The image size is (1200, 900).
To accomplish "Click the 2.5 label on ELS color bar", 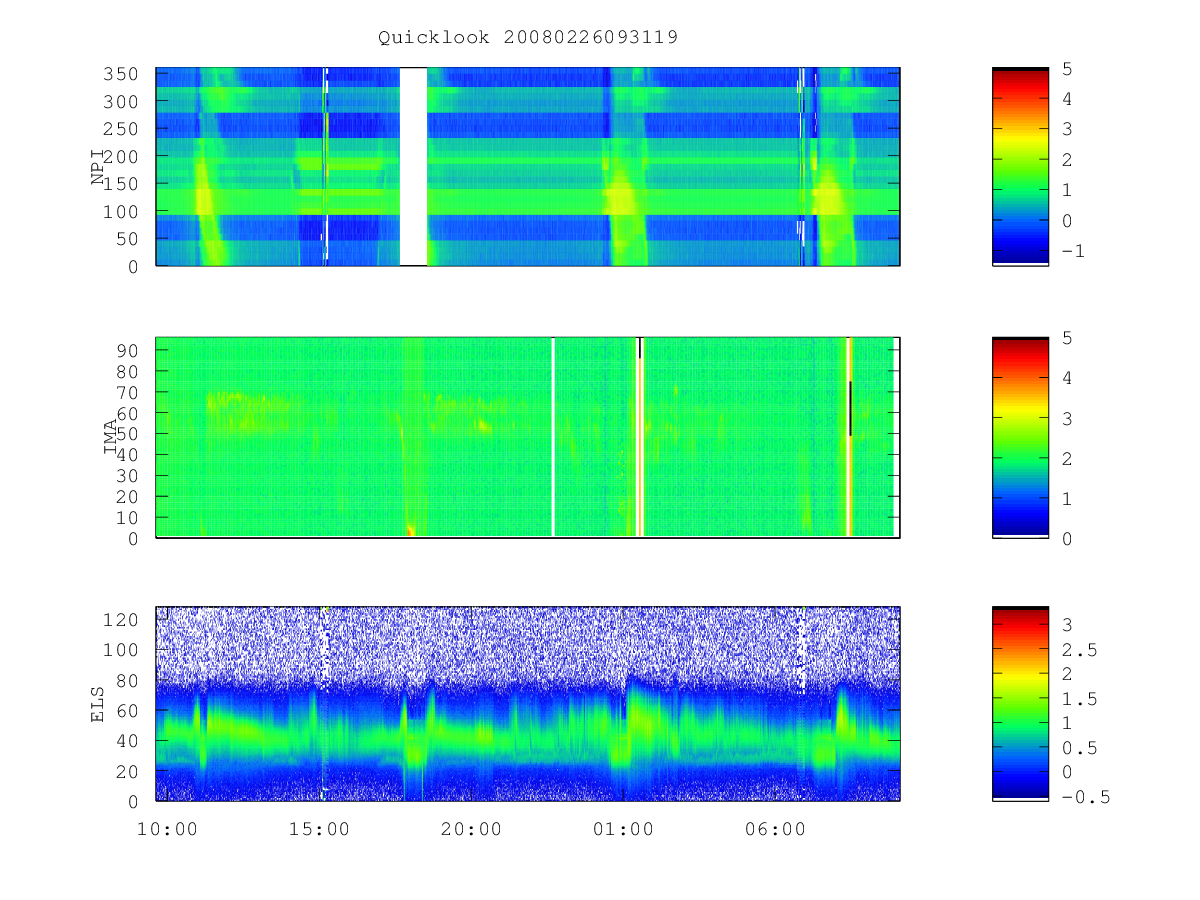I will (x=1078, y=650).
